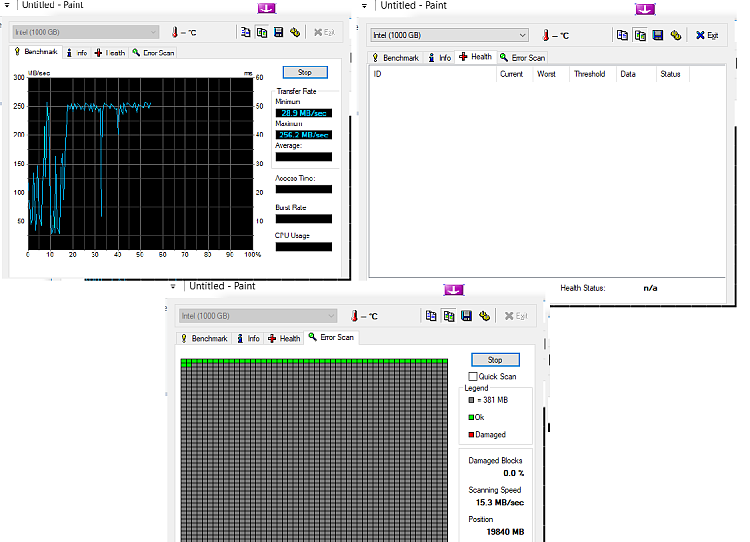Screen dimensions: 750x542
Task: Click the Worst column header
Action: [x=550, y=74]
